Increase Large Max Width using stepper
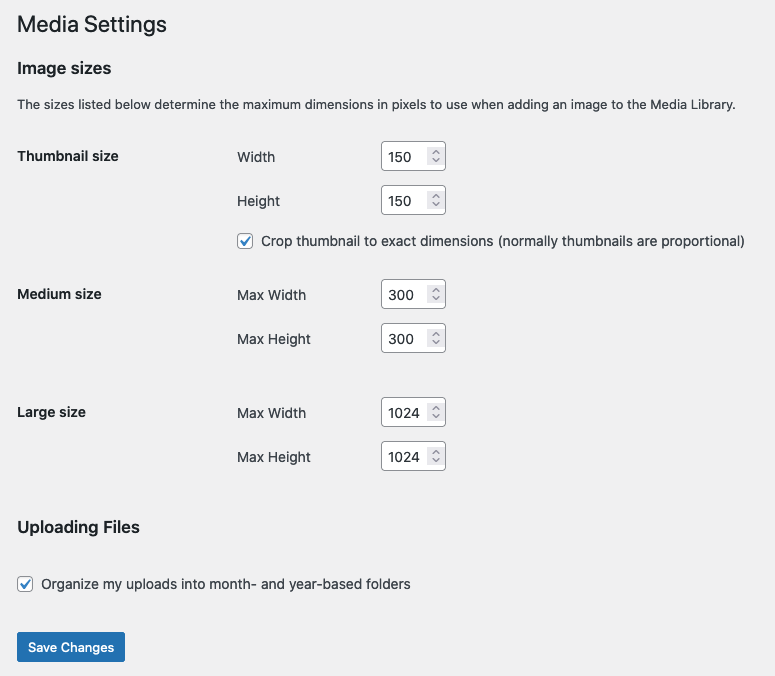This screenshot has width=775, height=676. 435,408
